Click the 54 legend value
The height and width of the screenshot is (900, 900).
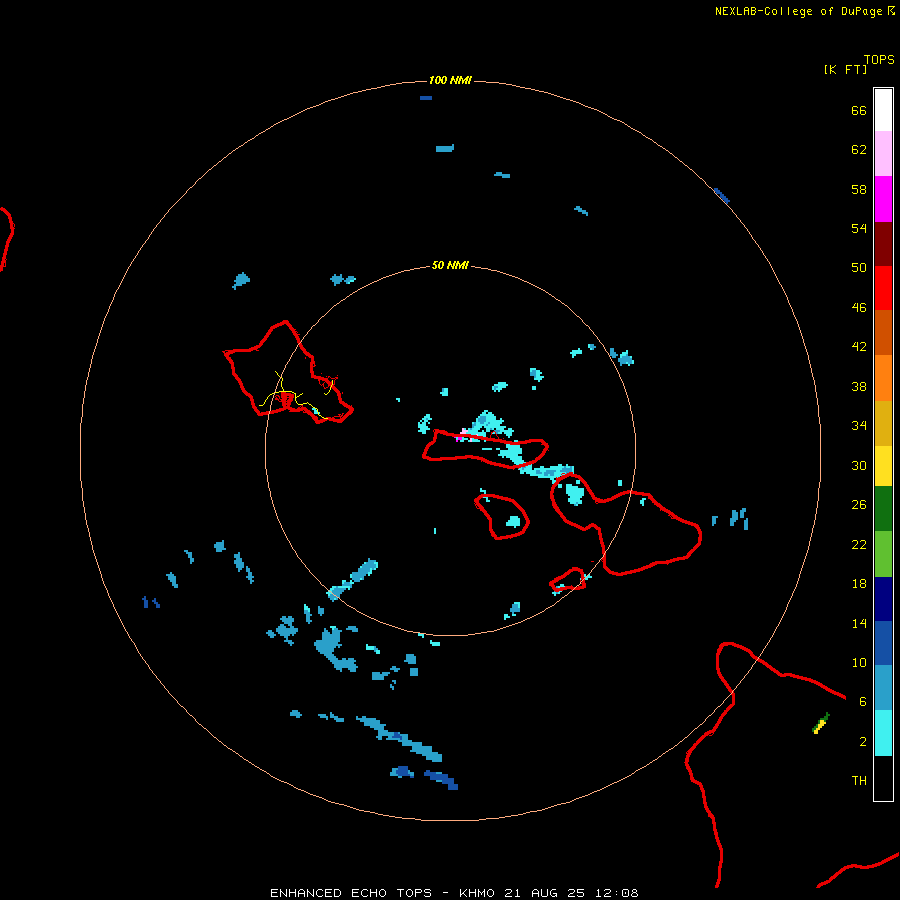[x=859, y=228]
